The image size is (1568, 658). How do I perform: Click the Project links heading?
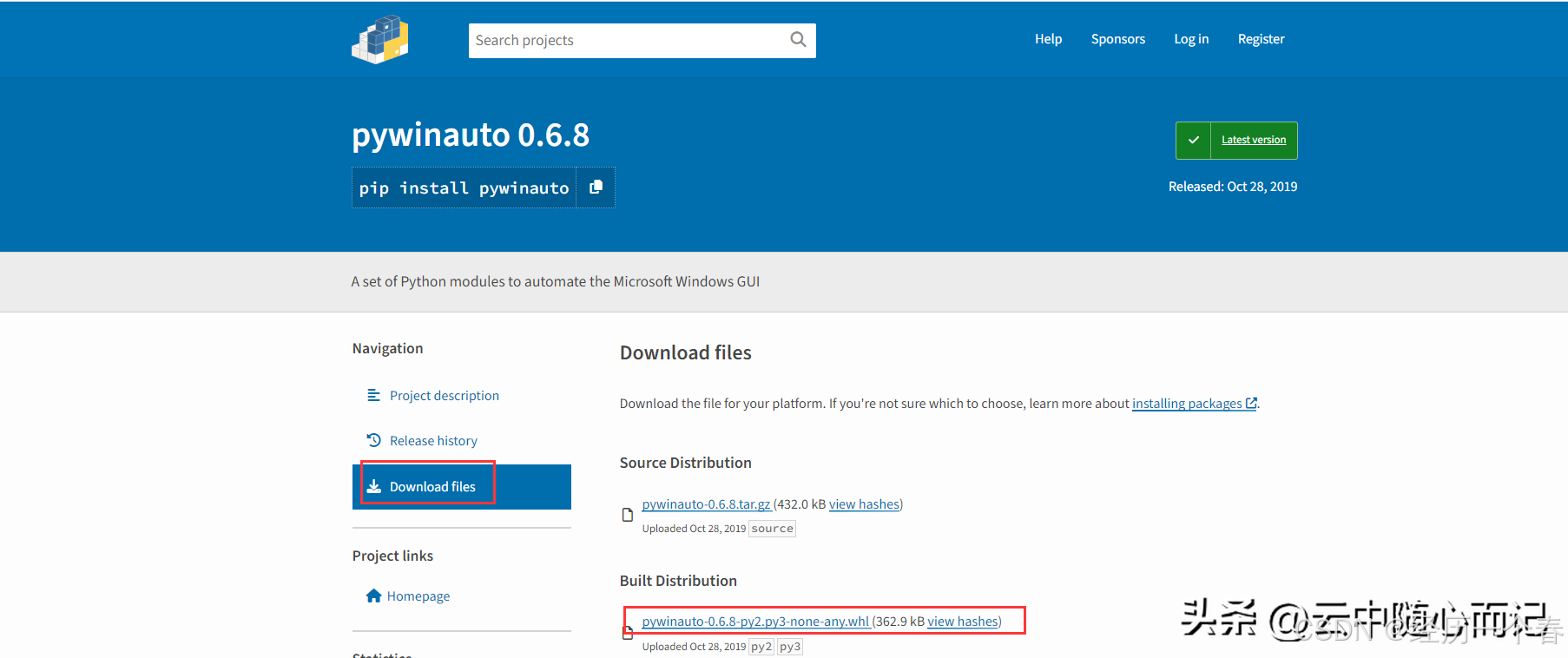[392, 556]
